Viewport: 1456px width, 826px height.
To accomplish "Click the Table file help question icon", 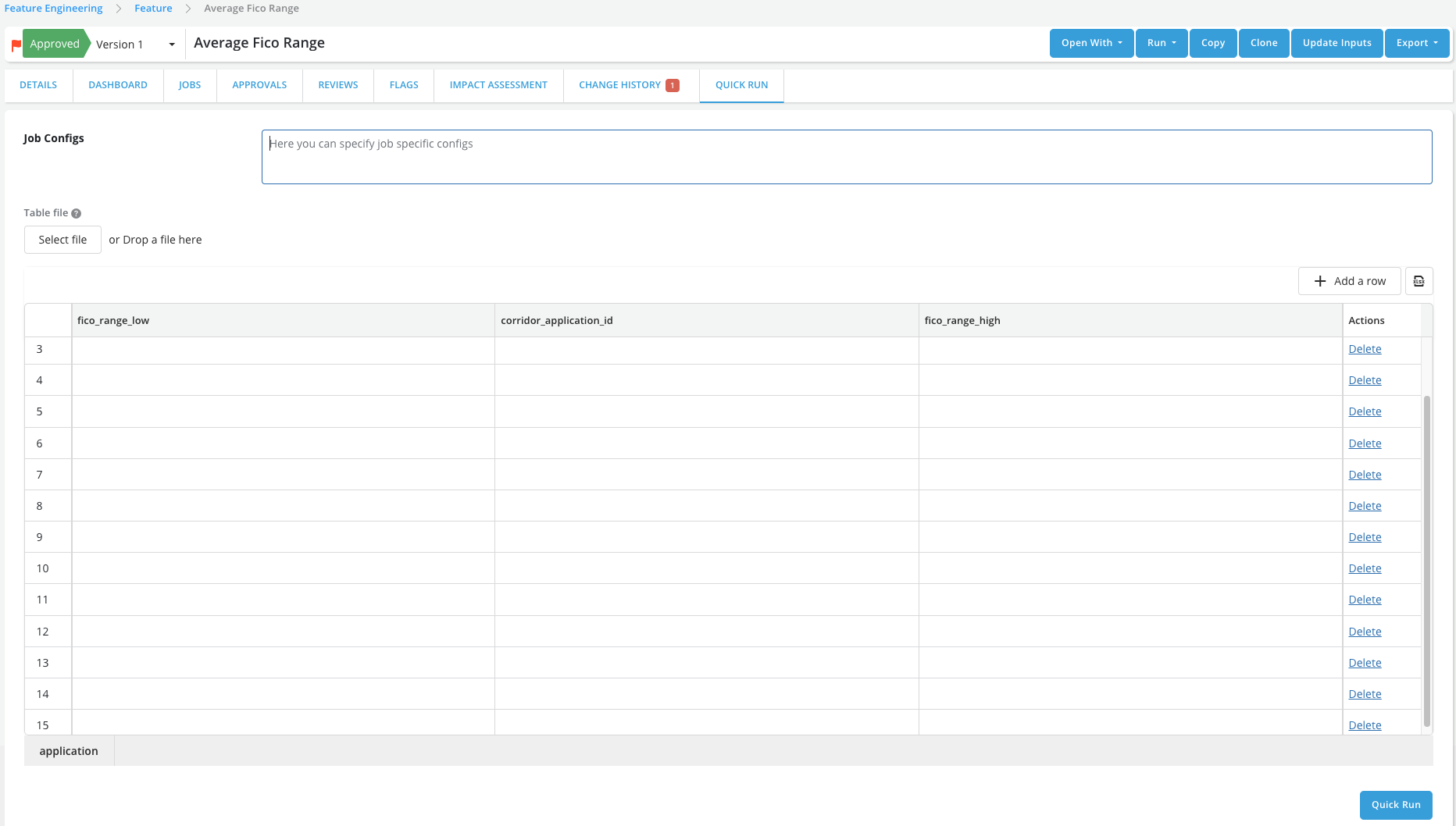I will [x=76, y=213].
